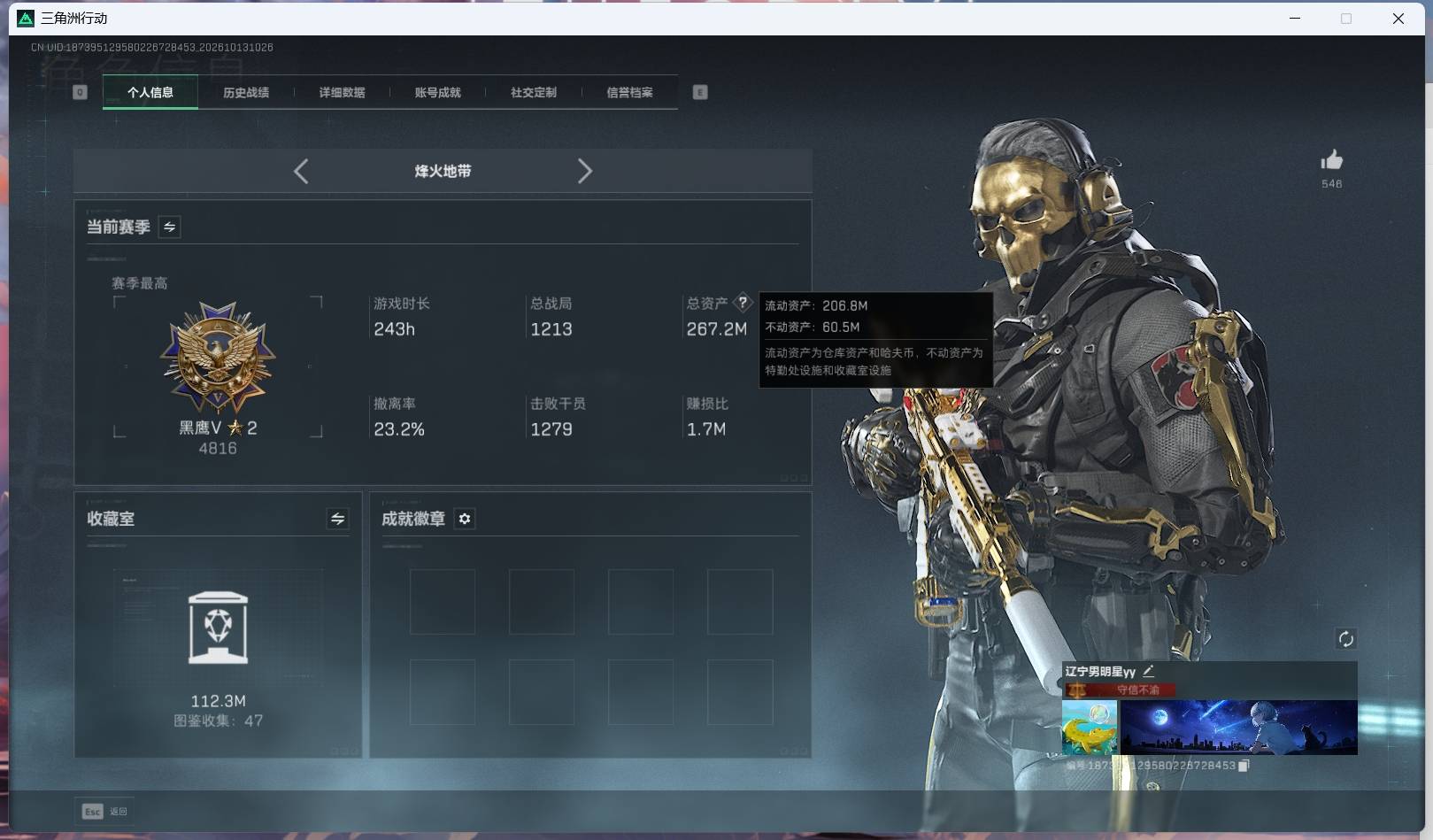
Task: Click the 1279 operators defeated value
Action: click(551, 429)
